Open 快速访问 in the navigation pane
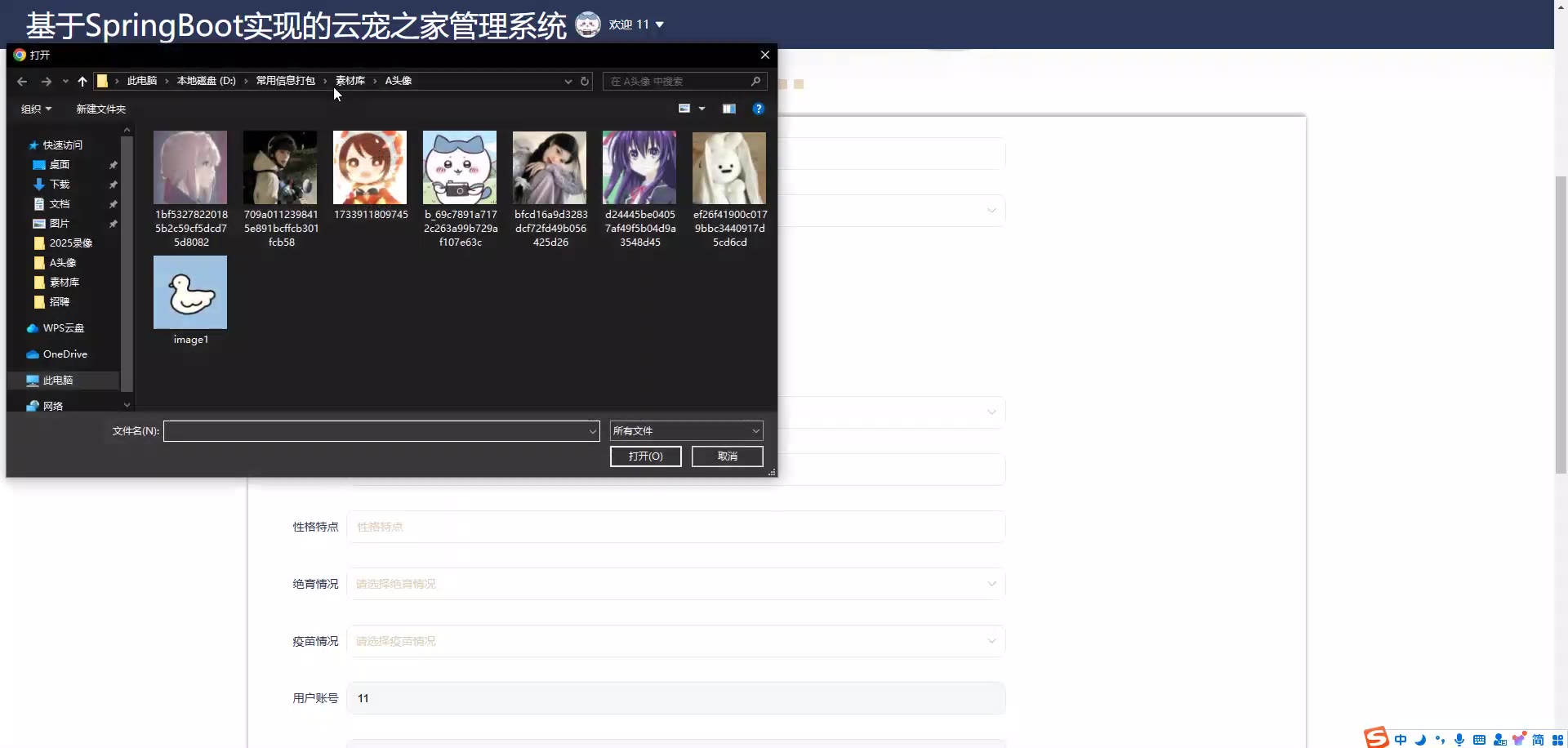The width and height of the screenshot is (1568, 748). [62, 145]
